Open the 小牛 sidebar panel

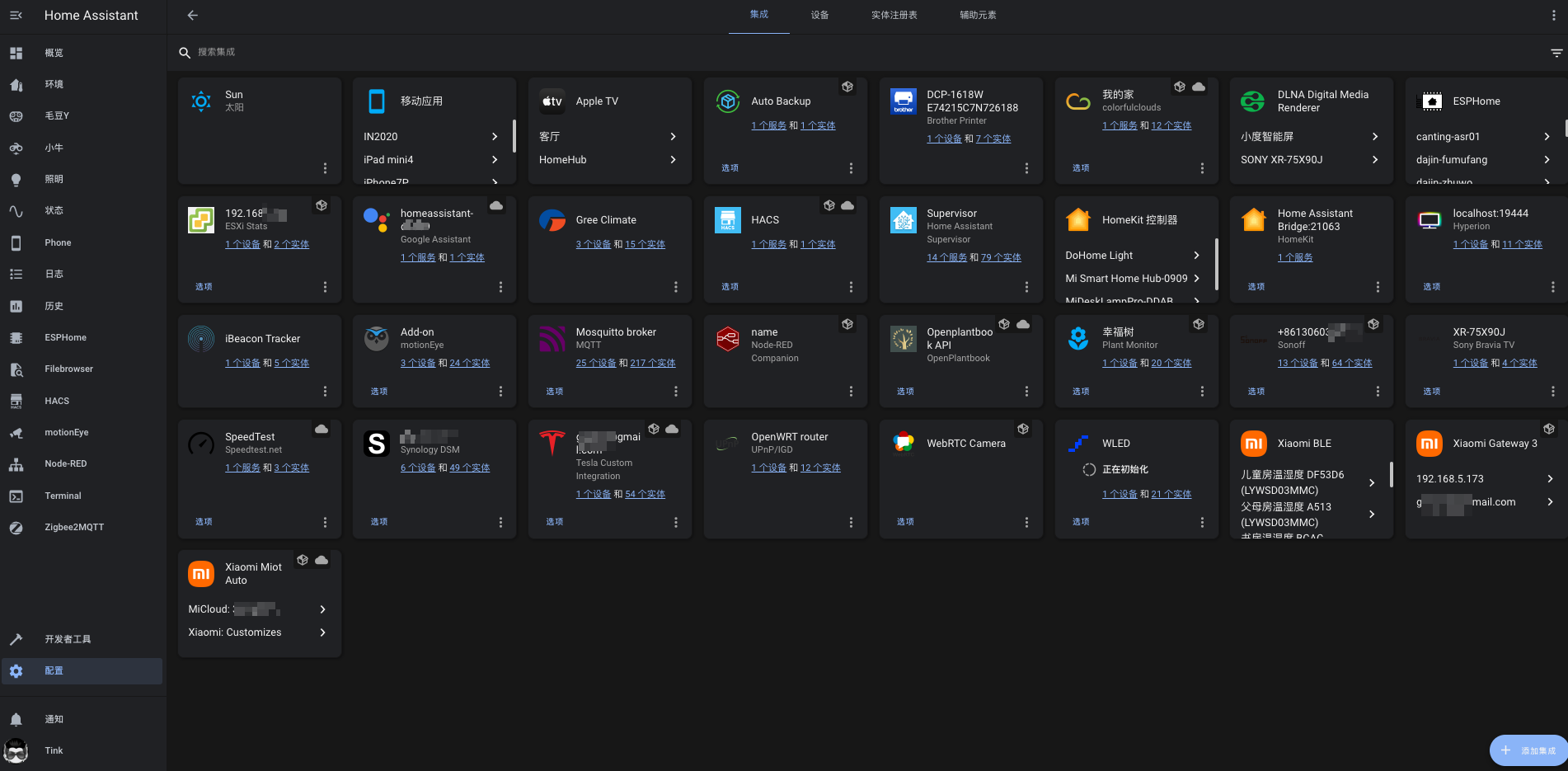[x=82, y=148]
